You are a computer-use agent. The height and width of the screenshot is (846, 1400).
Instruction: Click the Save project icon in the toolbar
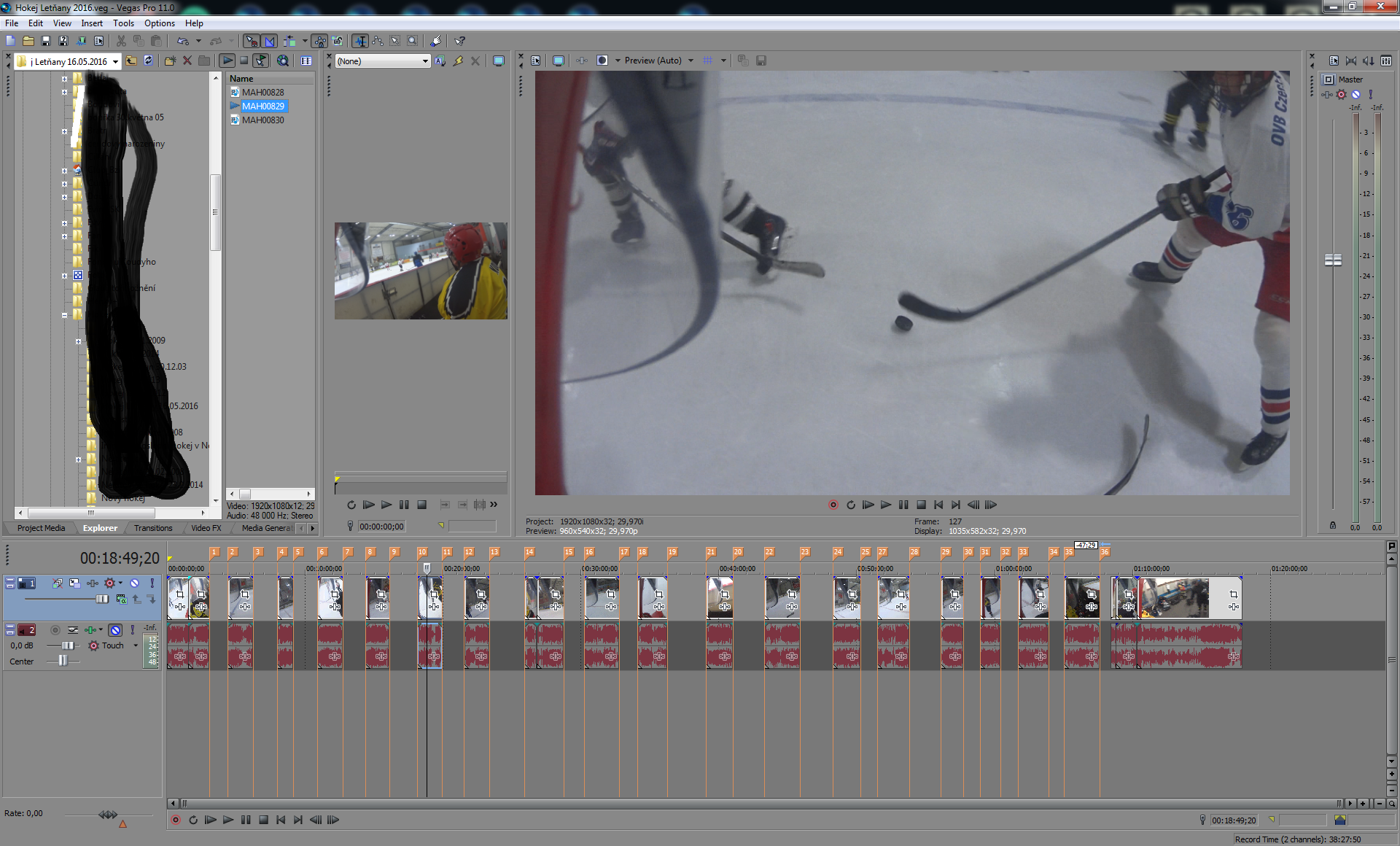pos(46,41)
